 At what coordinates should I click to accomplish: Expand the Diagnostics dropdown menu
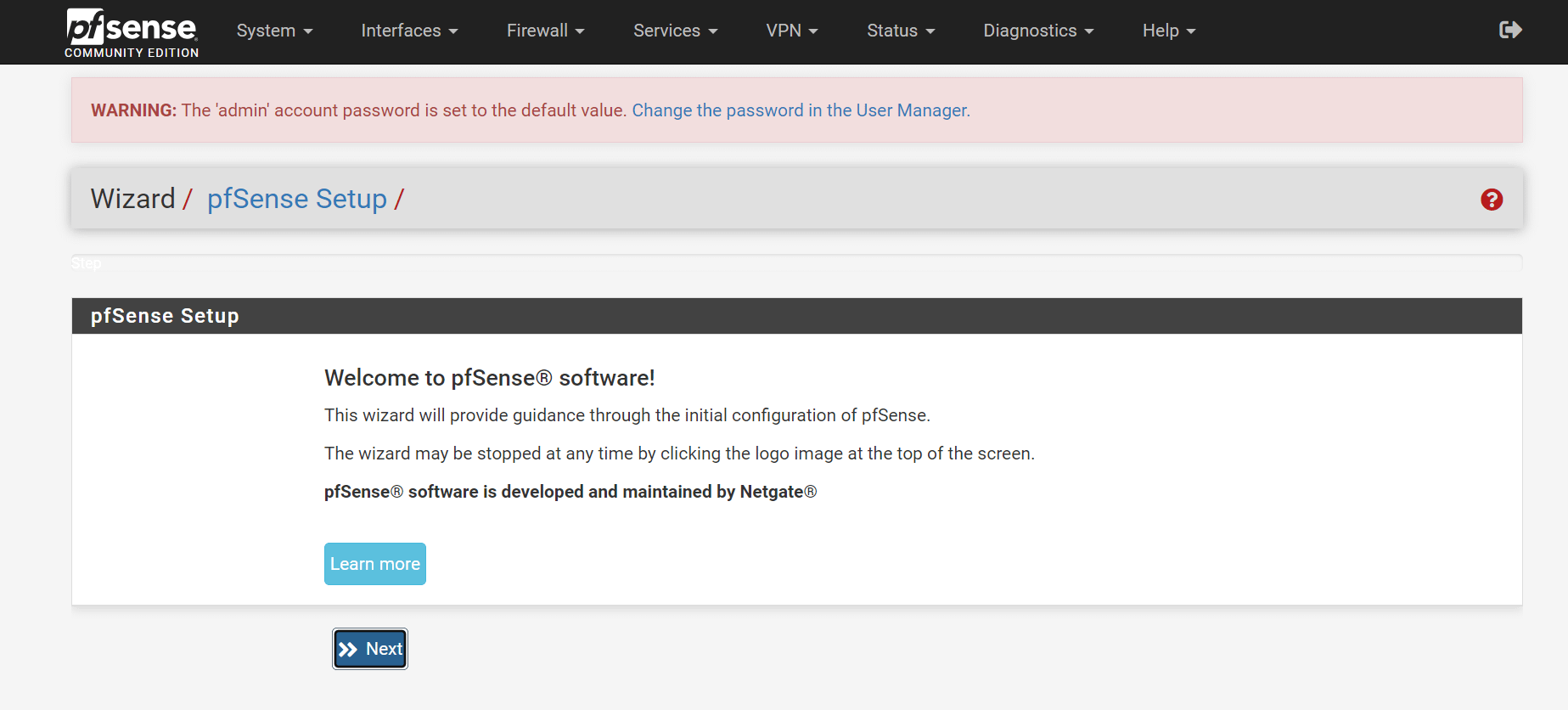[1038, 31]
